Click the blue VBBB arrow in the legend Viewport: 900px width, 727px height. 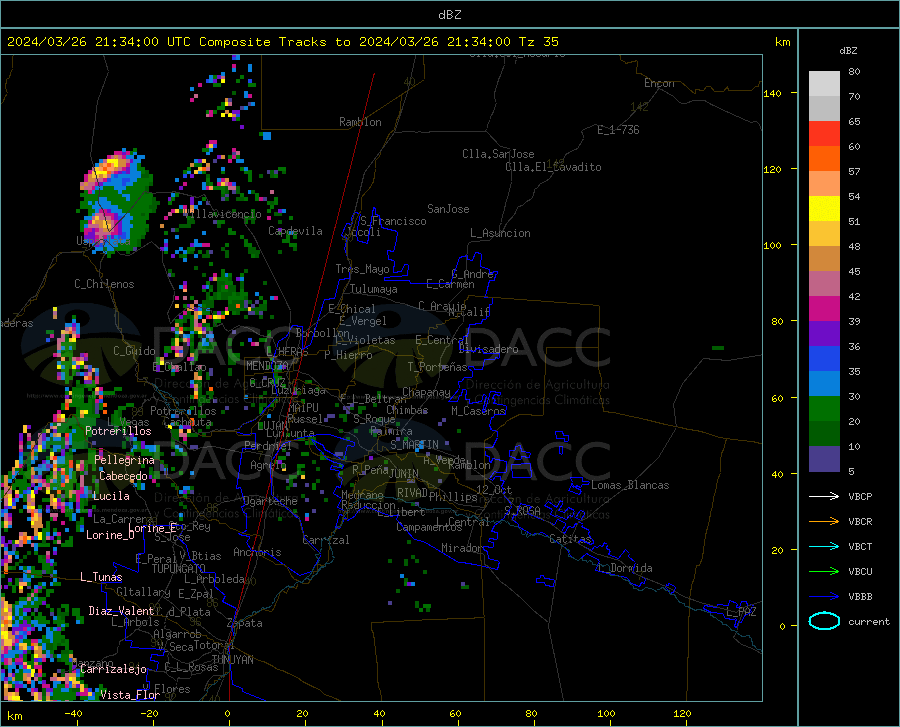824,596
